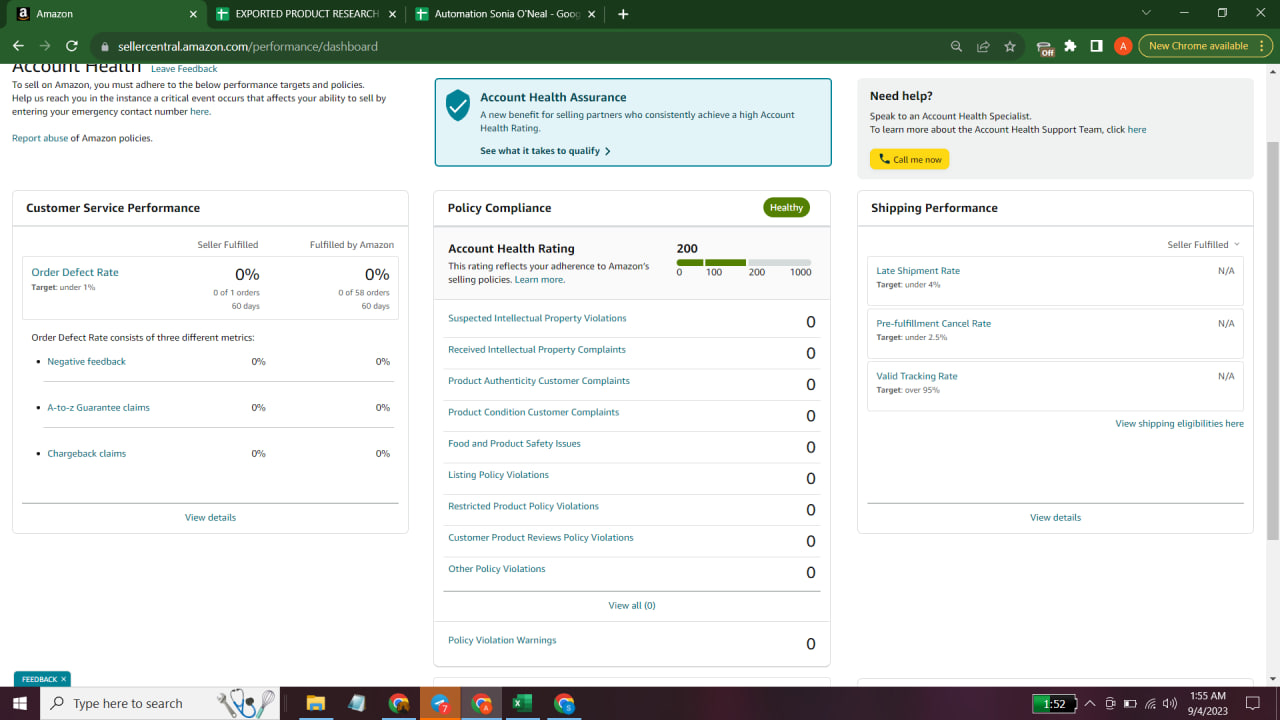This screenshot has height=720, width=1280.
Task: Close the Automation Sonia O'Neal tab
Action: (592, 14)
